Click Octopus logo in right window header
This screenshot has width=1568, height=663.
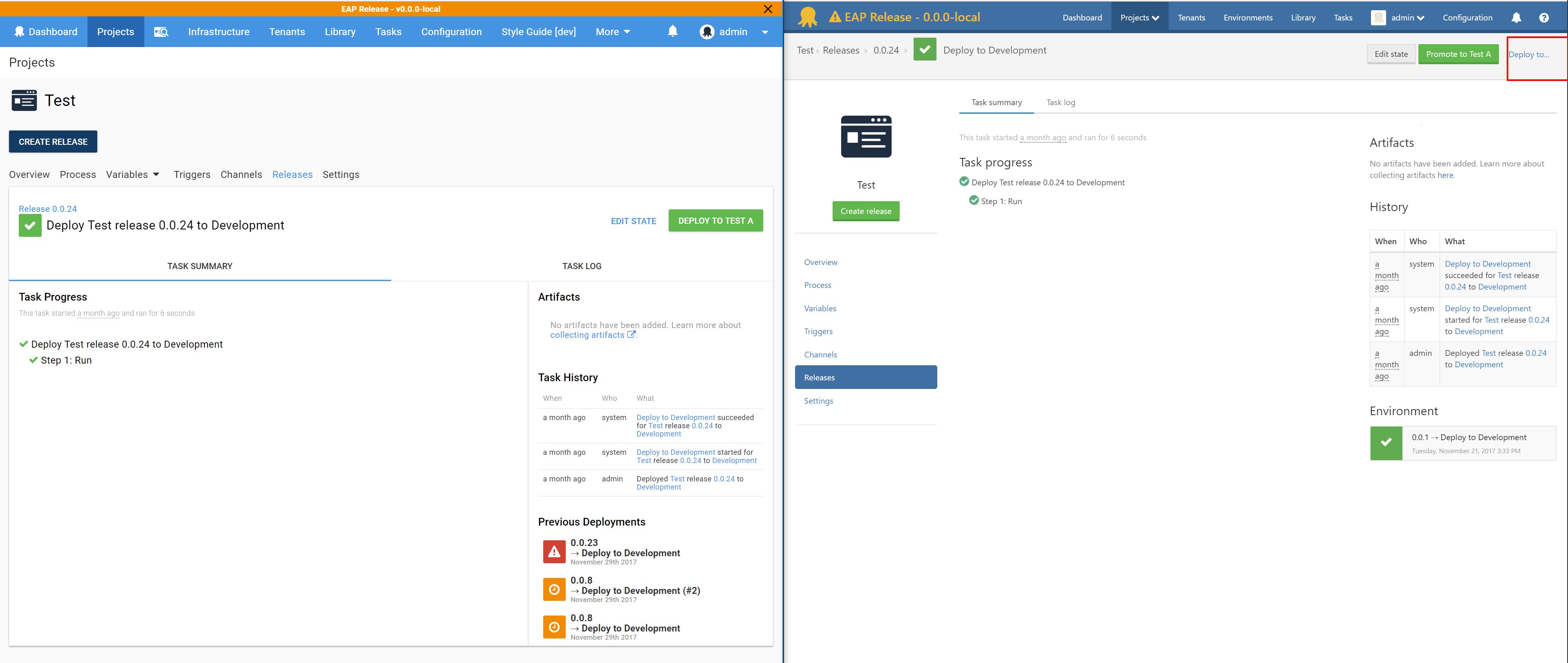click(x=808, y=17)
